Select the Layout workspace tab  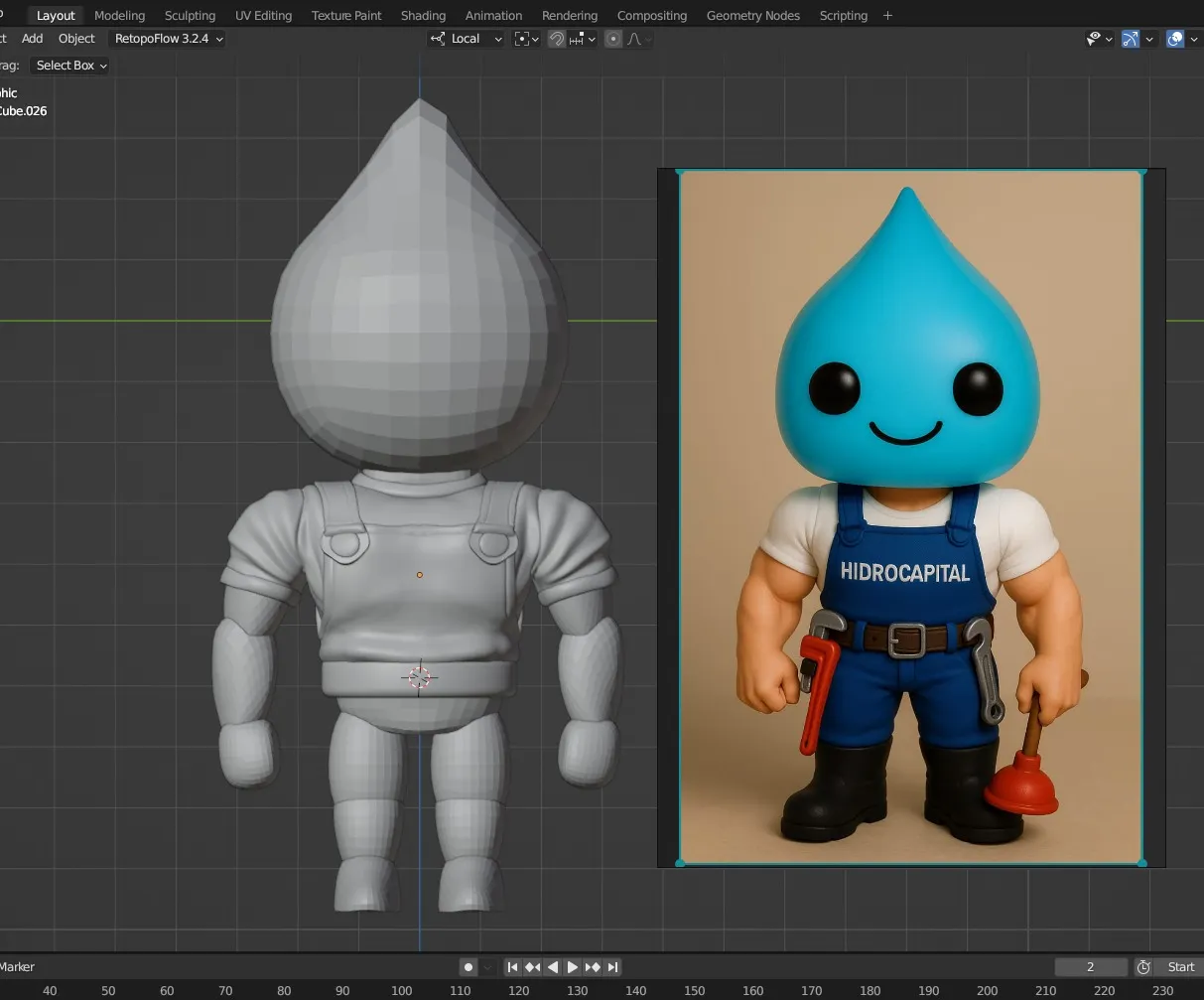[x=56, y=15]
